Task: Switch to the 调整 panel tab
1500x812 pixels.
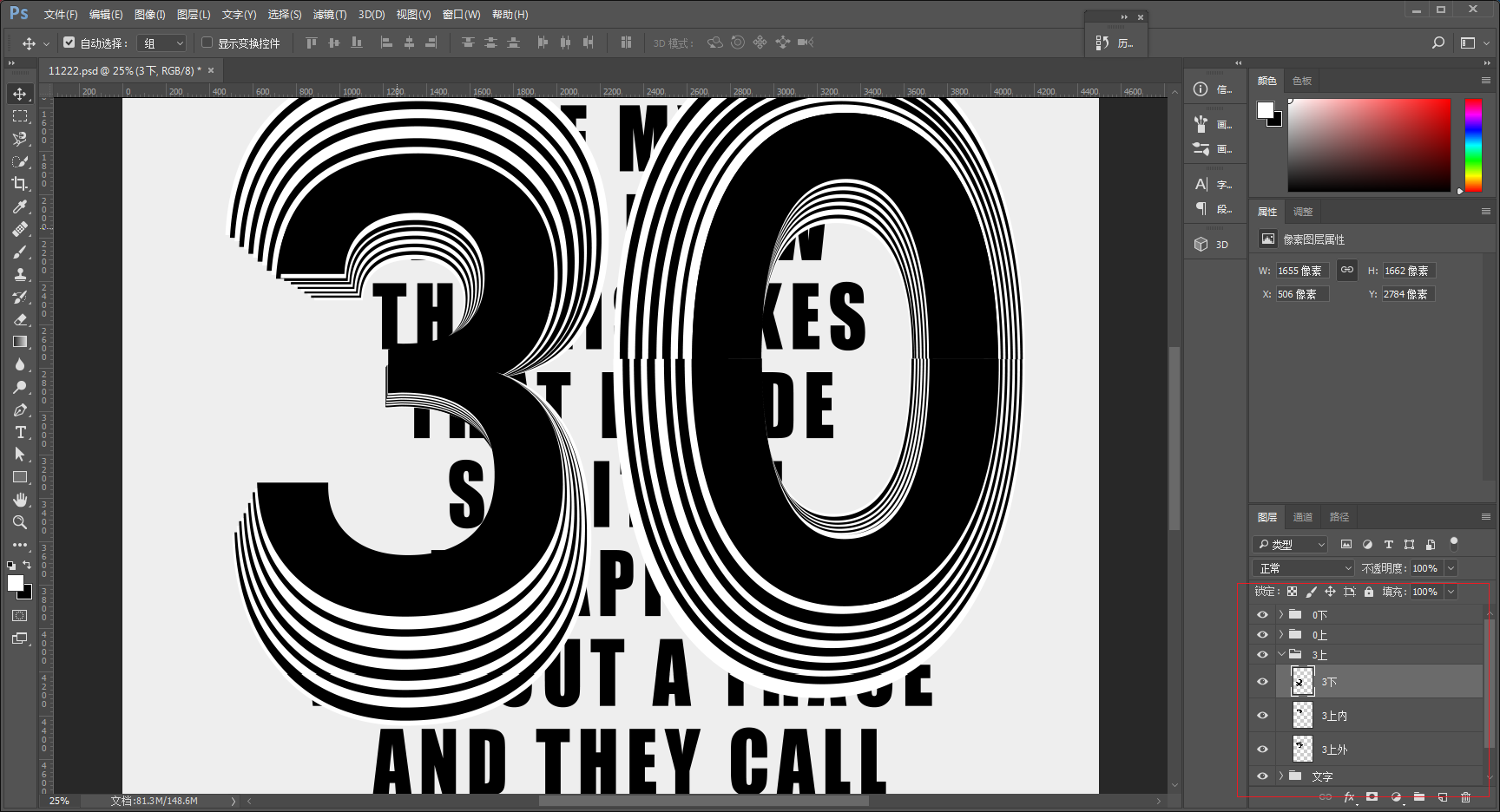Action: 1303,212
